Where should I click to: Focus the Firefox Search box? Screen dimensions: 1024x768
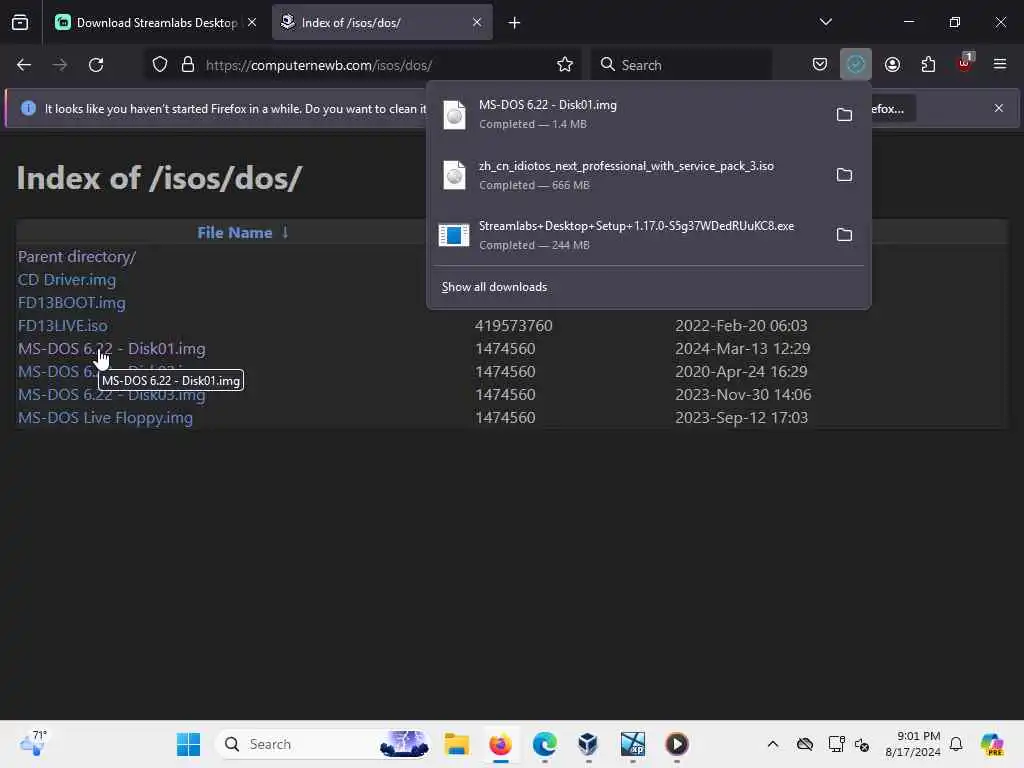coord(681,65)
